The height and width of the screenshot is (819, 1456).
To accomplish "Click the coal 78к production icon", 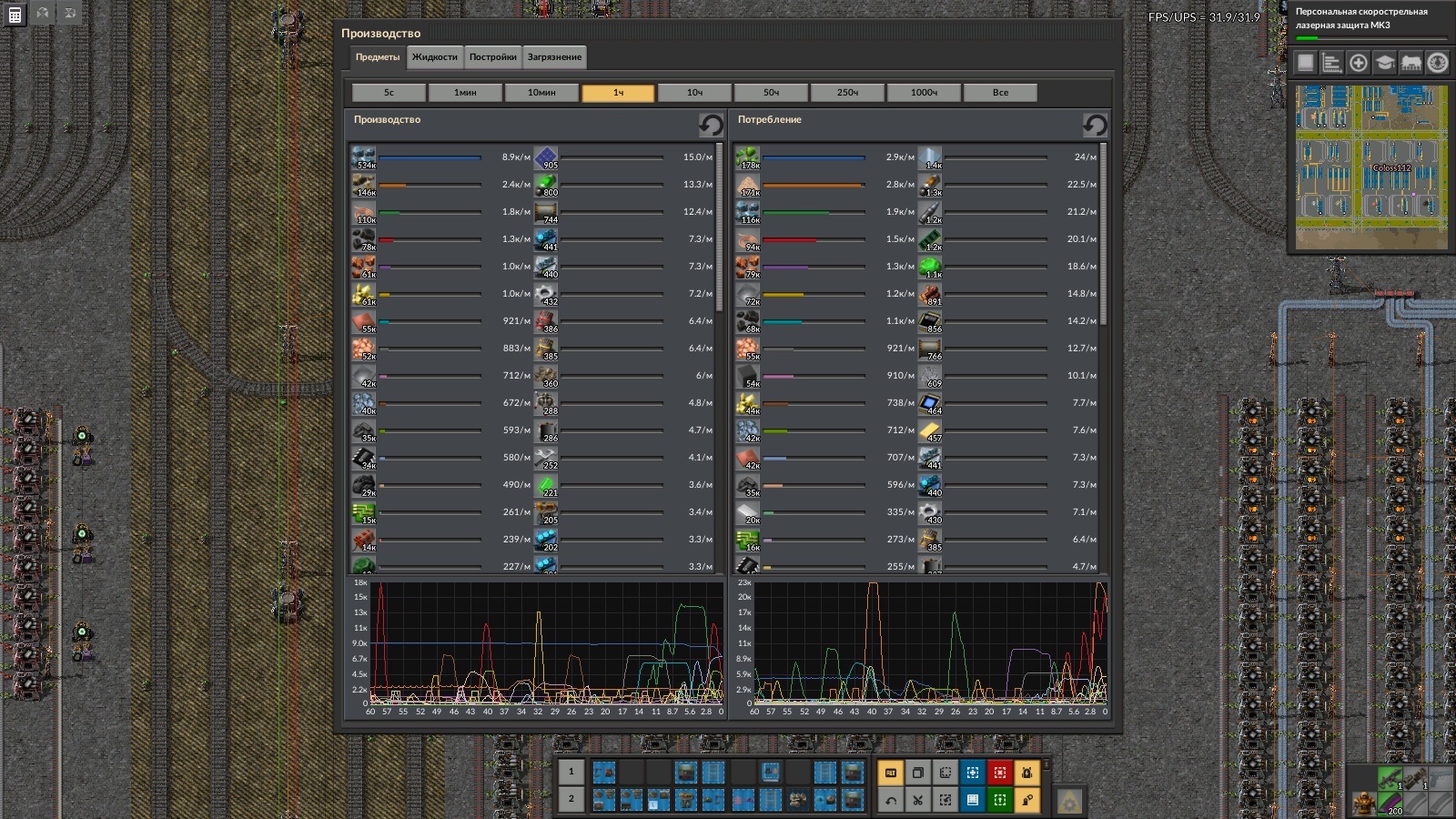I will click(x=363, y=239).
